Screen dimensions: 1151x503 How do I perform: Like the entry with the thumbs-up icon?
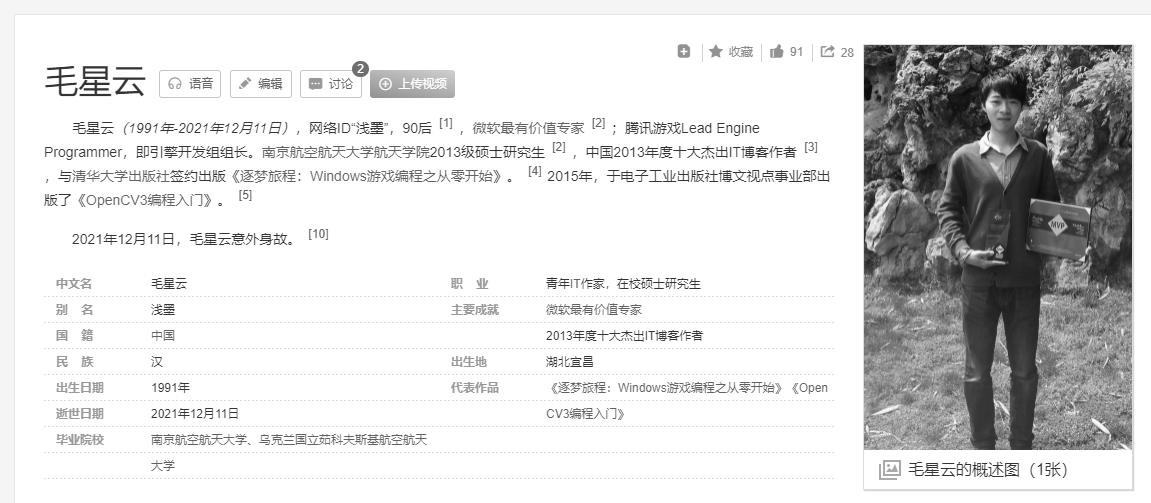[786, 52]
